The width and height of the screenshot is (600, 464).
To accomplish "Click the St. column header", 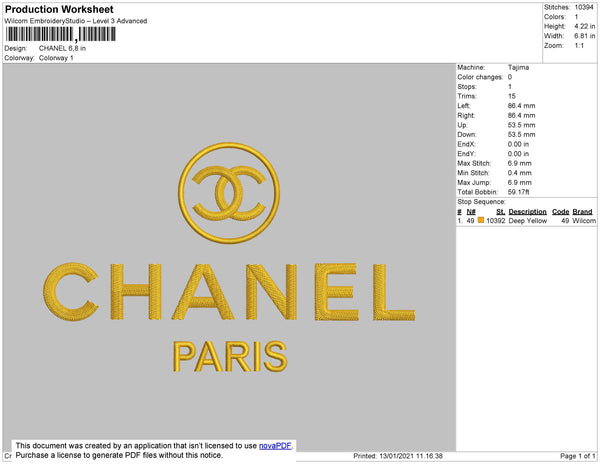I will pos(498,212).
